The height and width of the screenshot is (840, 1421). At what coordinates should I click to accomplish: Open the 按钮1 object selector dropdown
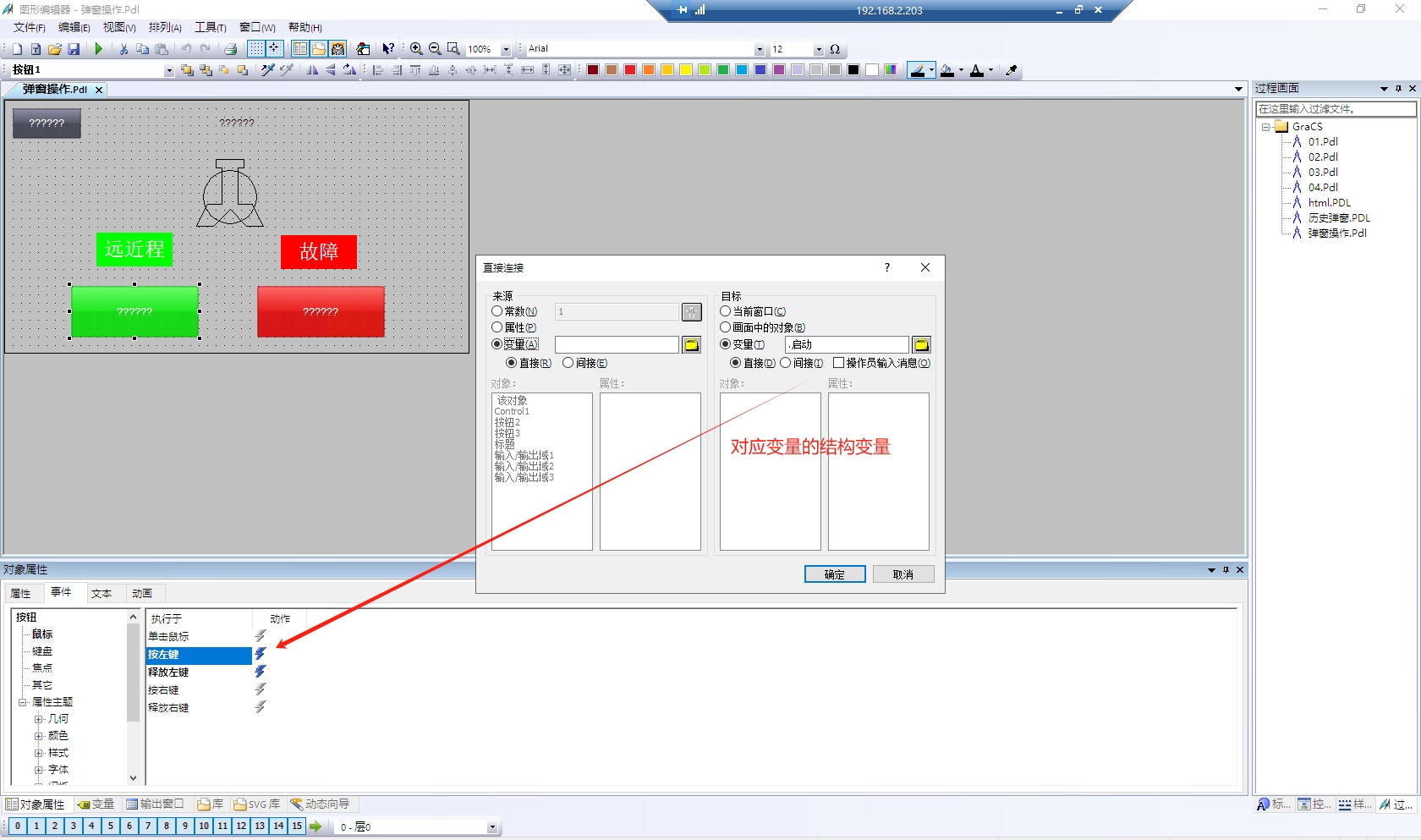(168, 70)
